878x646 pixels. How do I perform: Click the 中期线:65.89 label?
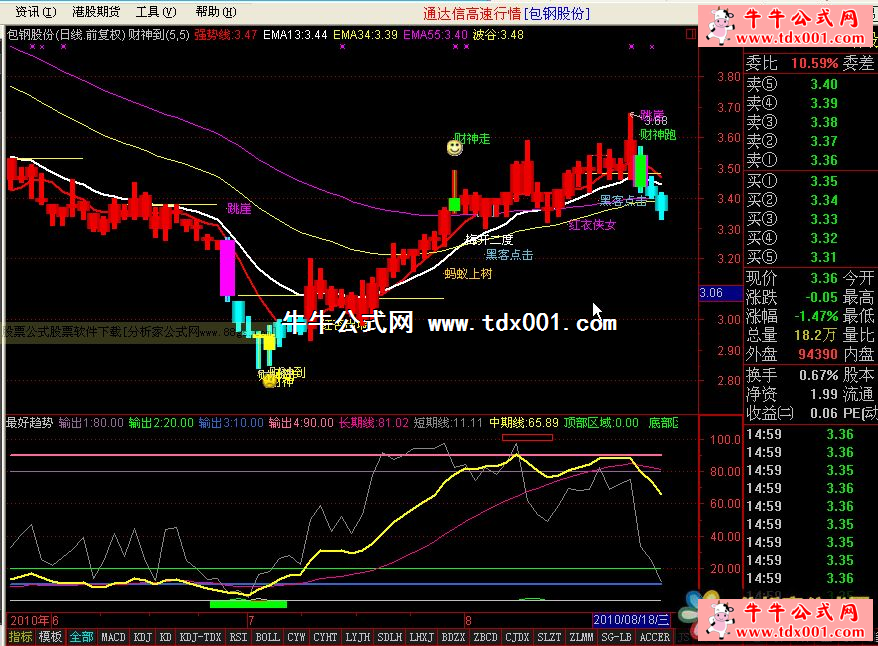[524, 423]
